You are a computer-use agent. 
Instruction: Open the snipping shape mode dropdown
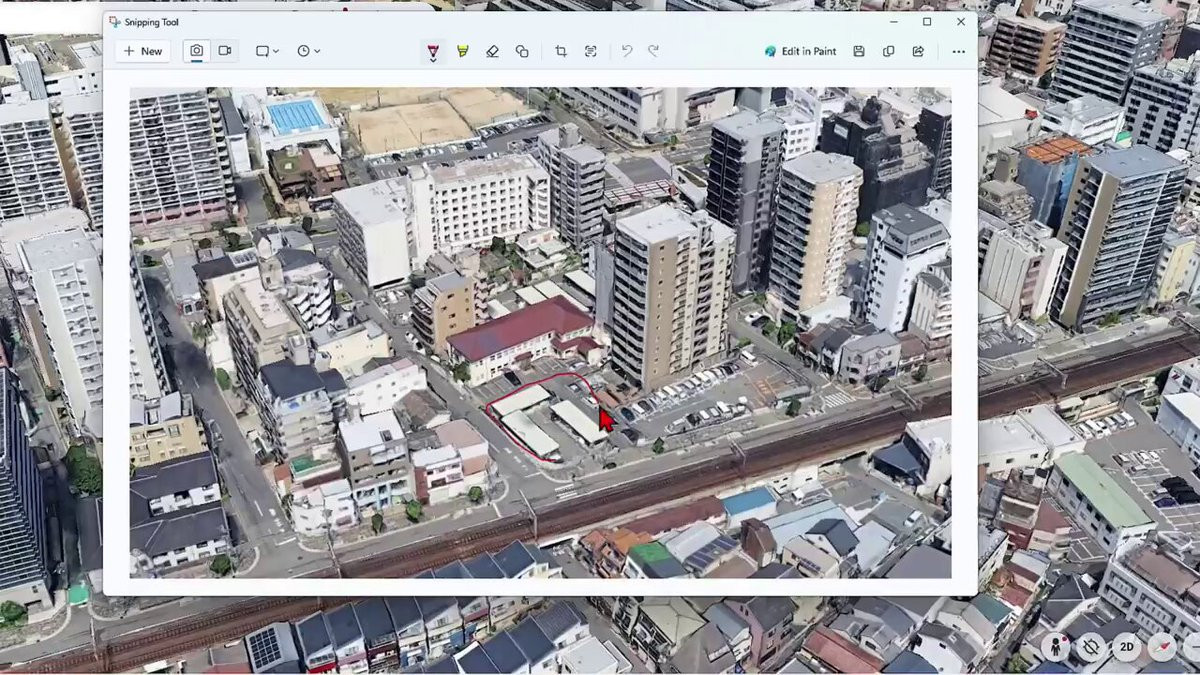point(267,51)
